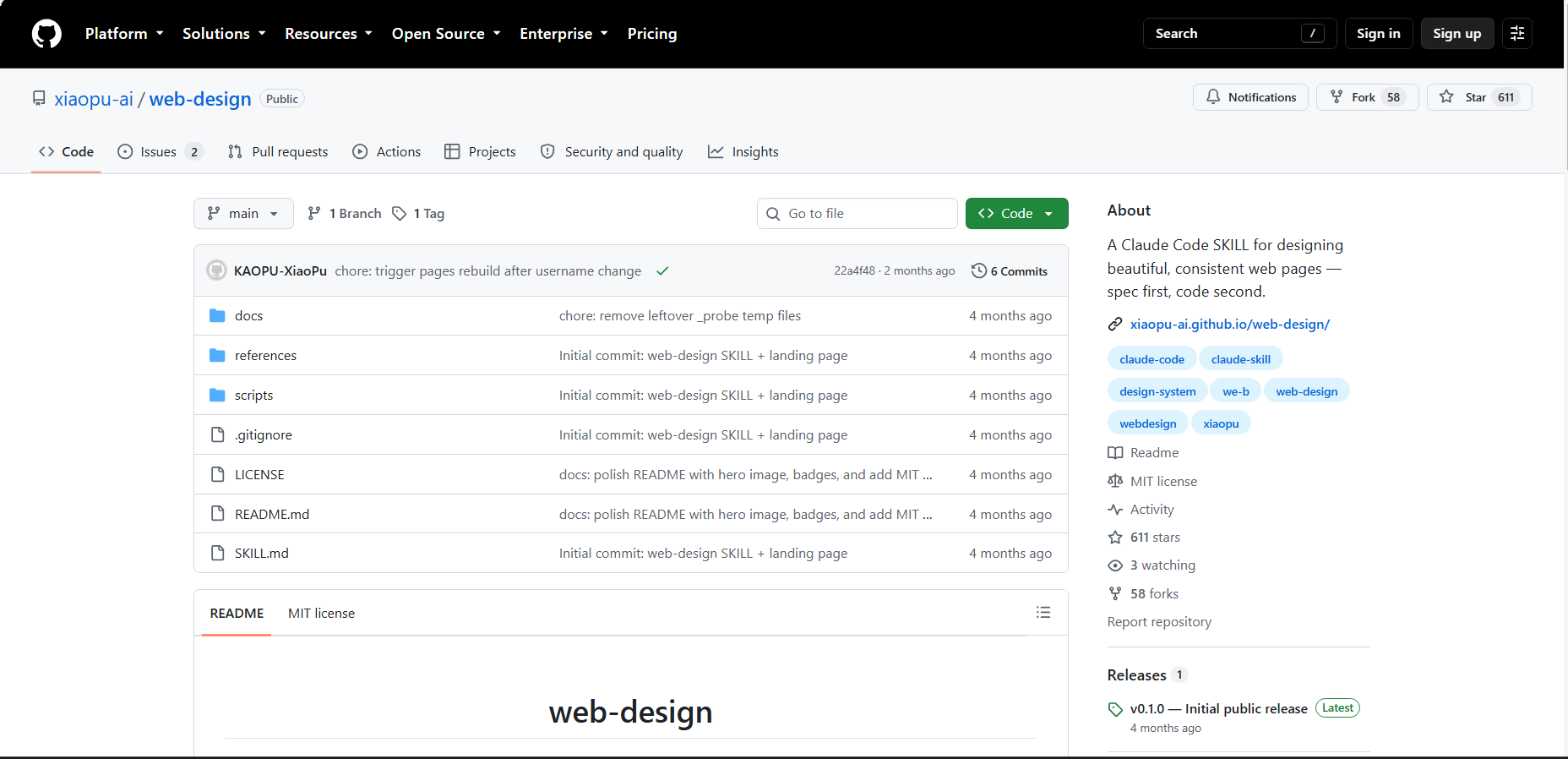Open the Pricing page
Screen dimensions: 1568x759
click(652, 34)
